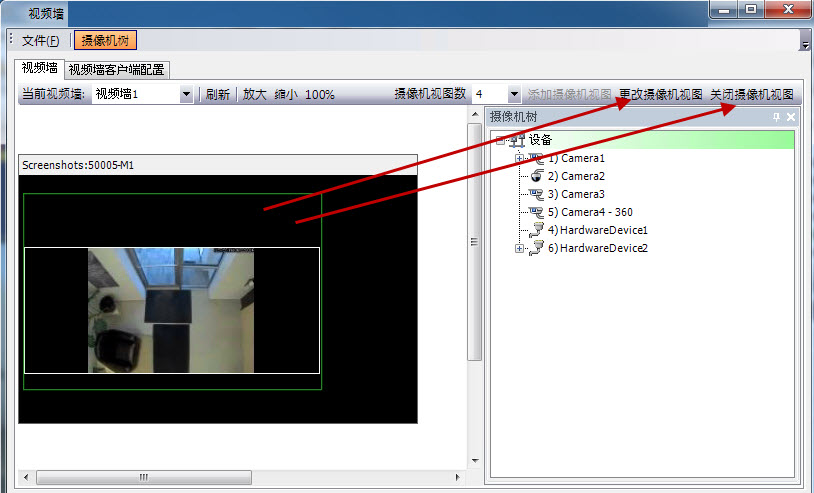Viewport: 814px width, 493px height.
Task: Open the 文件(F) menu
Action: click(x=40, y=41)
